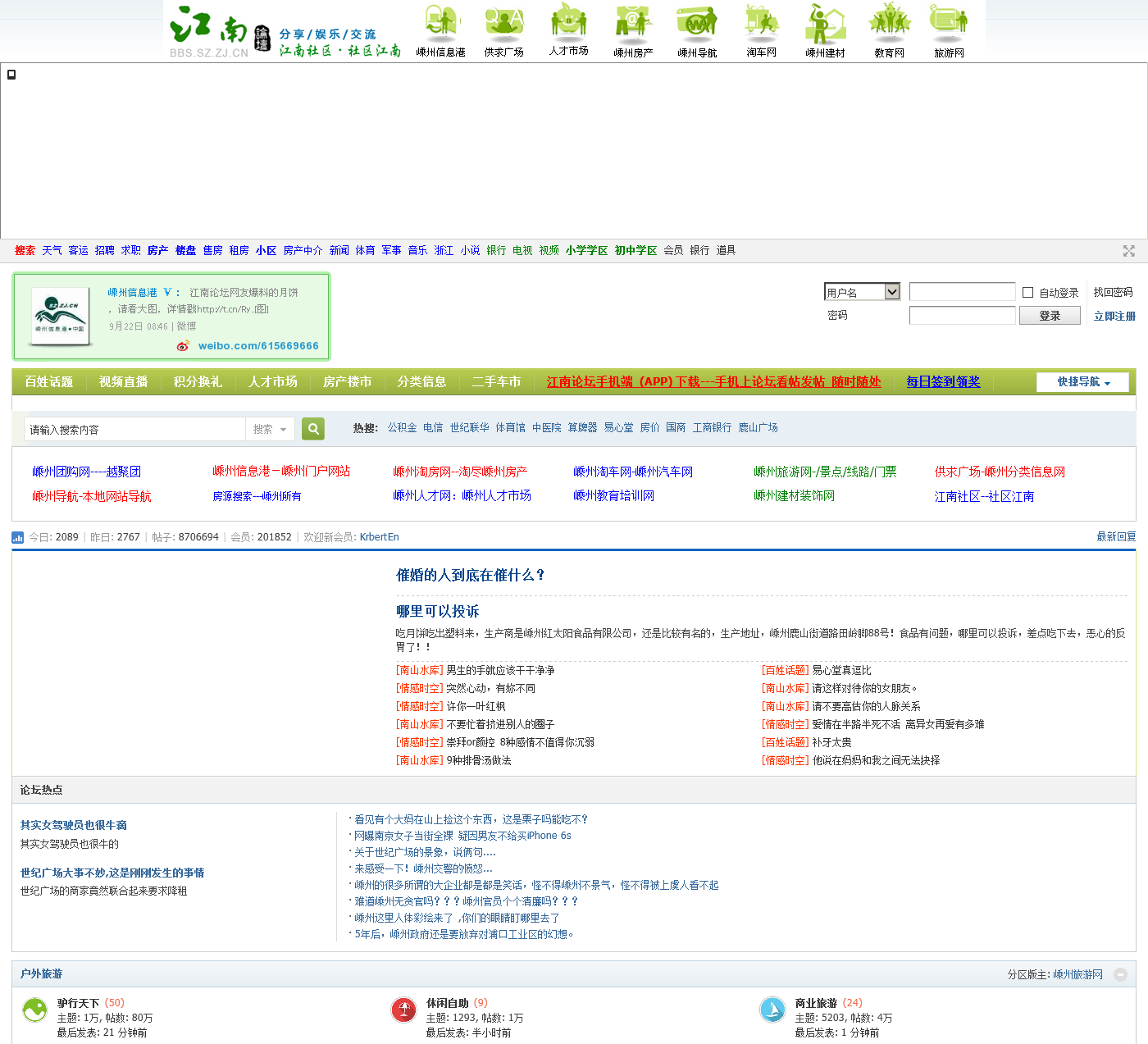The width and height of the screenshot is (1148, 1044).
Task: Focus the username input field
Action: coord(963,292)
